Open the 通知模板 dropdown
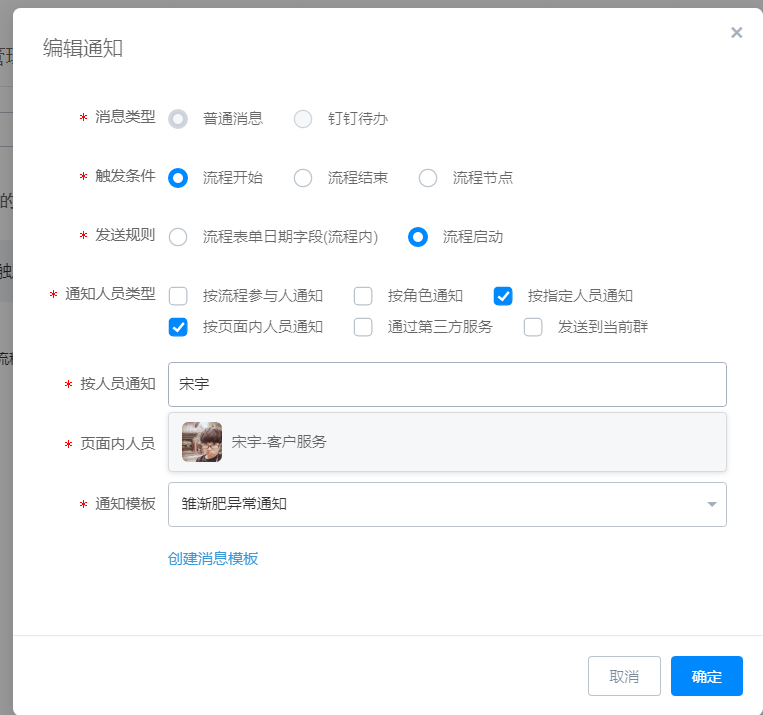Screen dimensions: 763x715 (x=447, y=504)
